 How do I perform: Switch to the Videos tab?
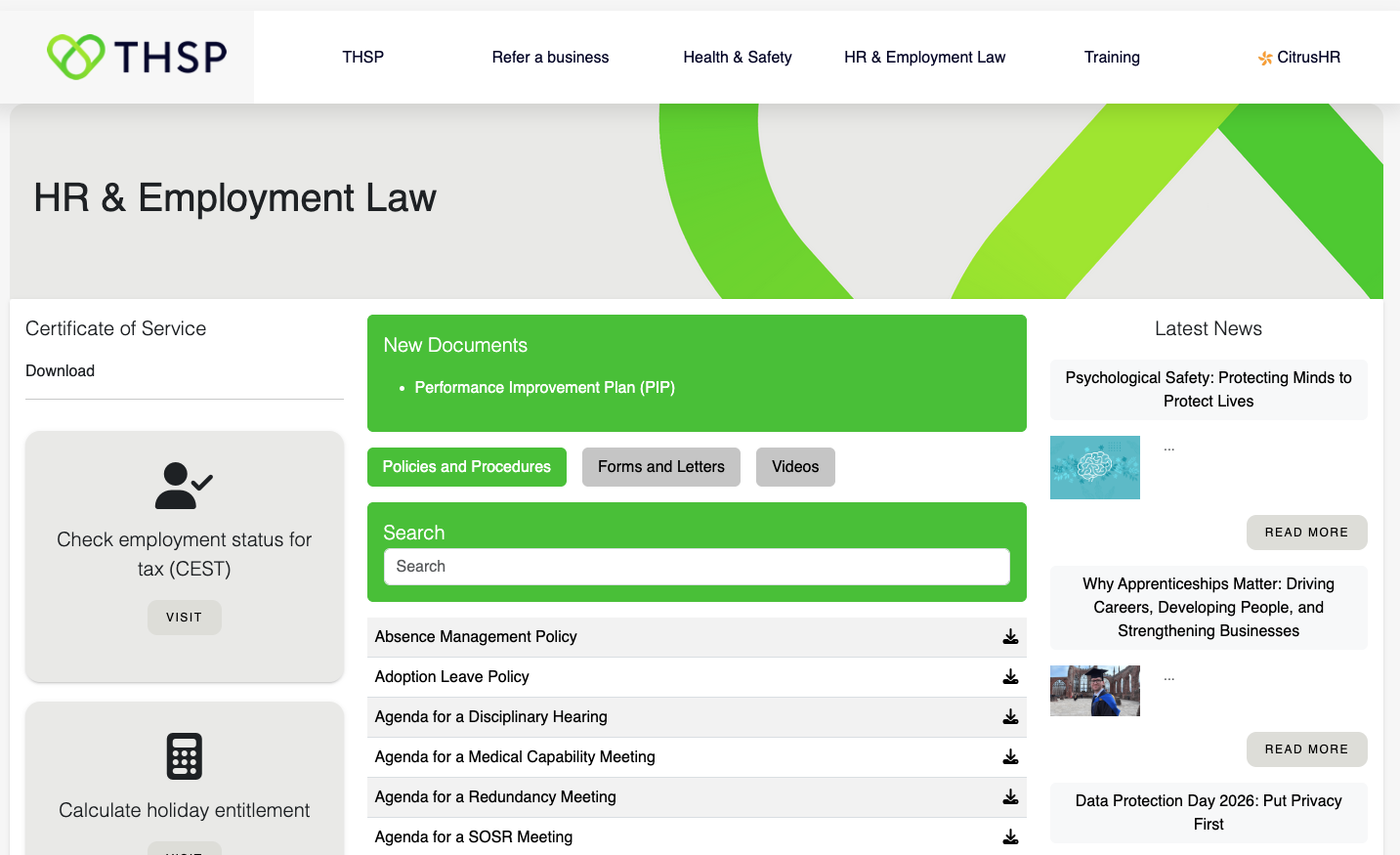point(795,467)
